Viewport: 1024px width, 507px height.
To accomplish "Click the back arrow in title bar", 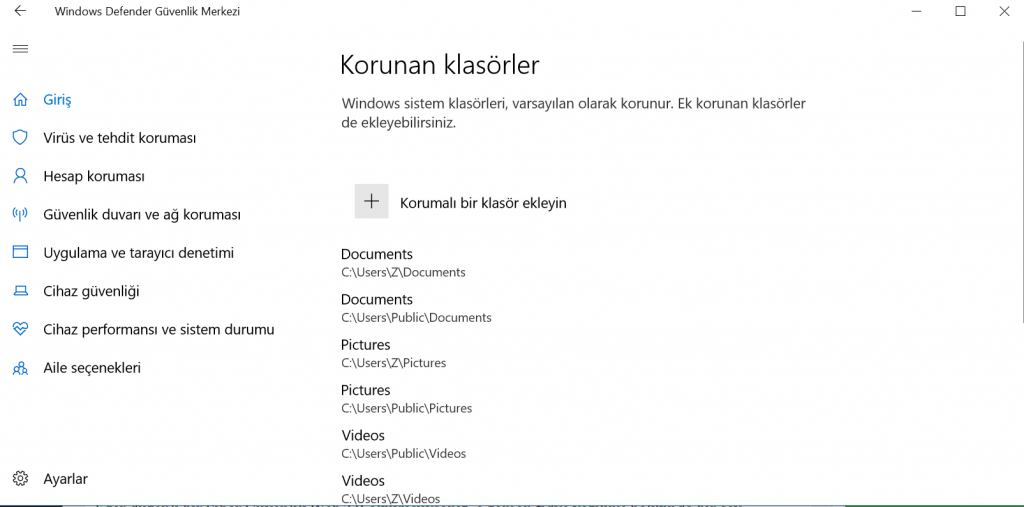I will pyautogui.click(x=20, y=12).
